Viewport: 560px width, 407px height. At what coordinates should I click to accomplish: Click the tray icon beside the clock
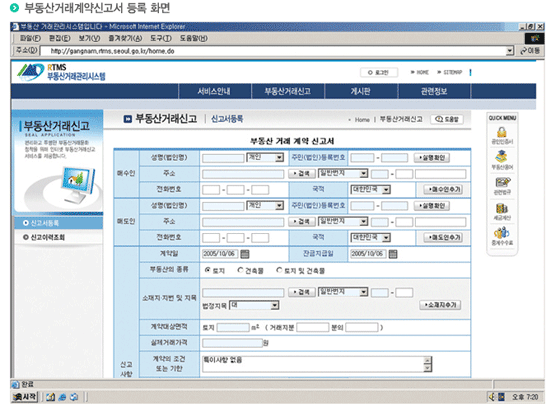coord(501,397)
